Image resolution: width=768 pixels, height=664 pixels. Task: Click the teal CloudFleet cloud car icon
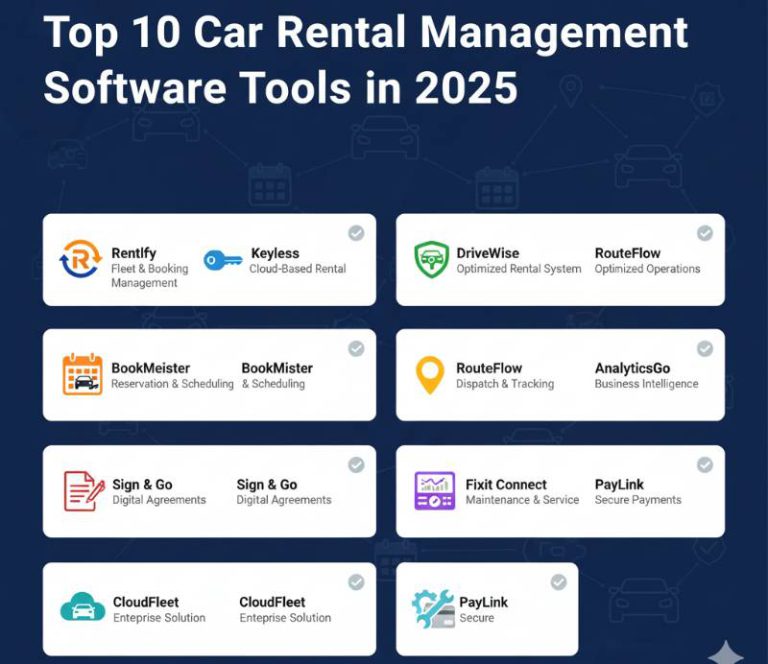tap(83, 607)
